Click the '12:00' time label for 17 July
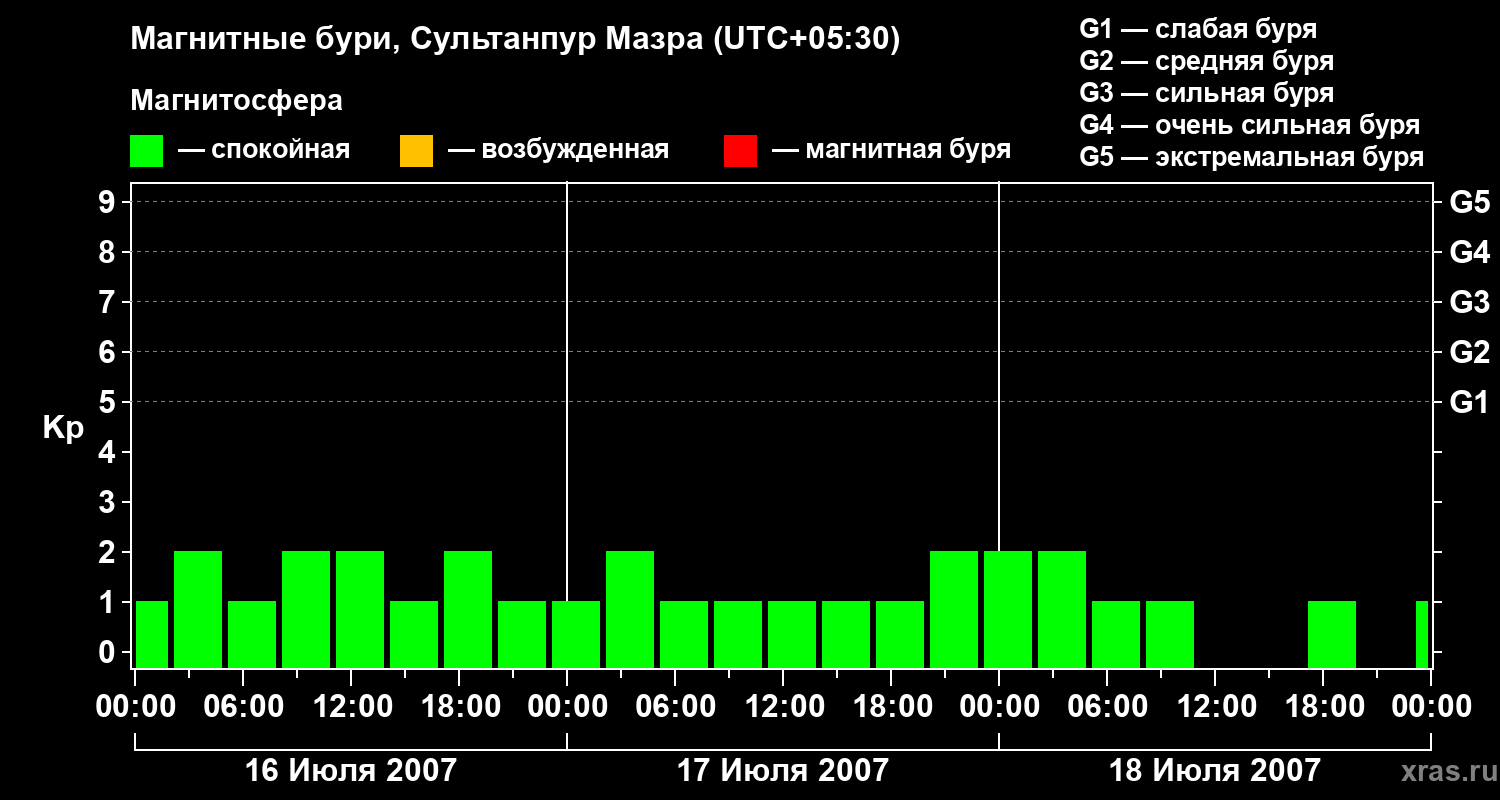1500x800 pixels. [783, 707]
